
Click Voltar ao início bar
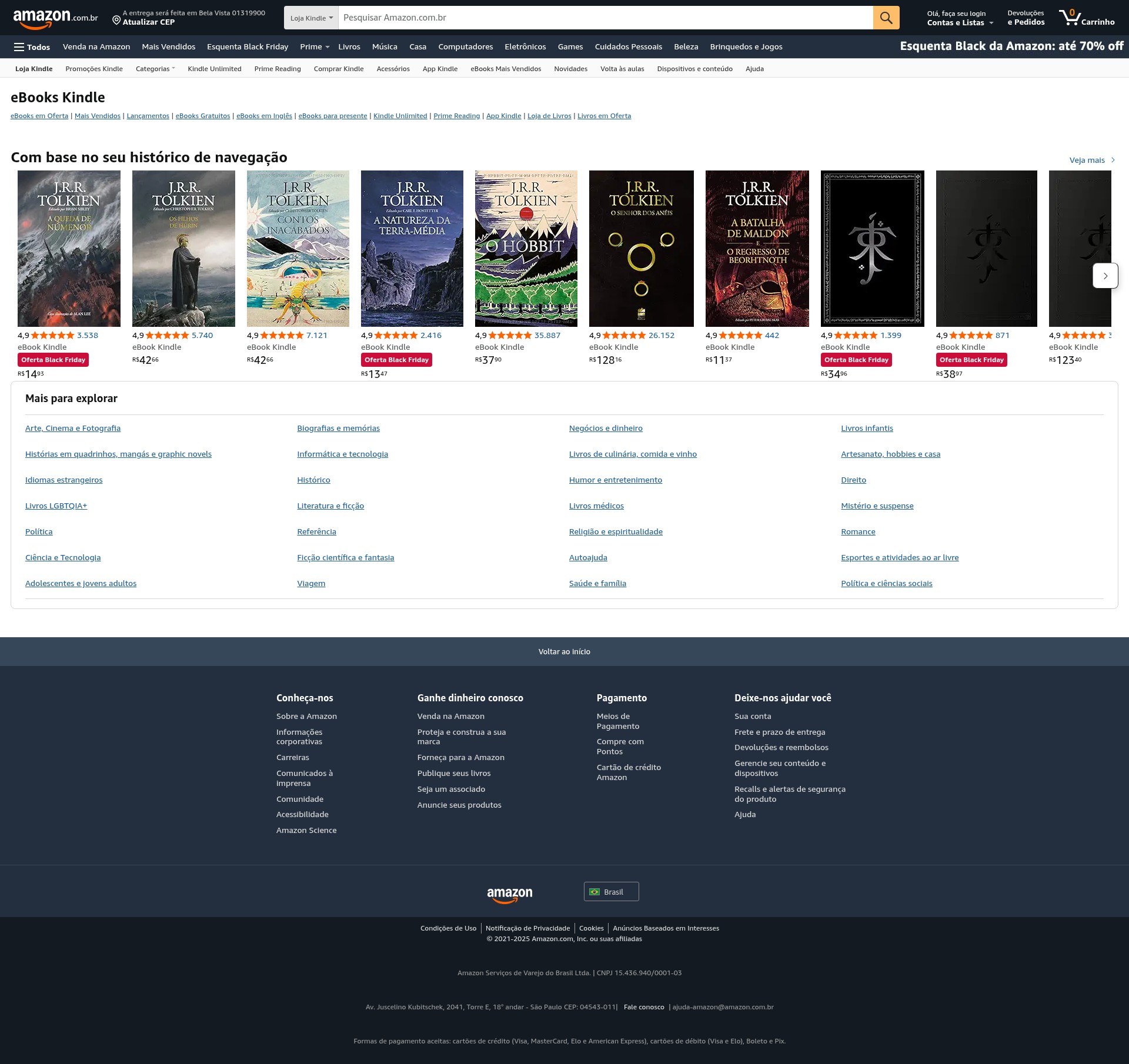click(564, 651)
